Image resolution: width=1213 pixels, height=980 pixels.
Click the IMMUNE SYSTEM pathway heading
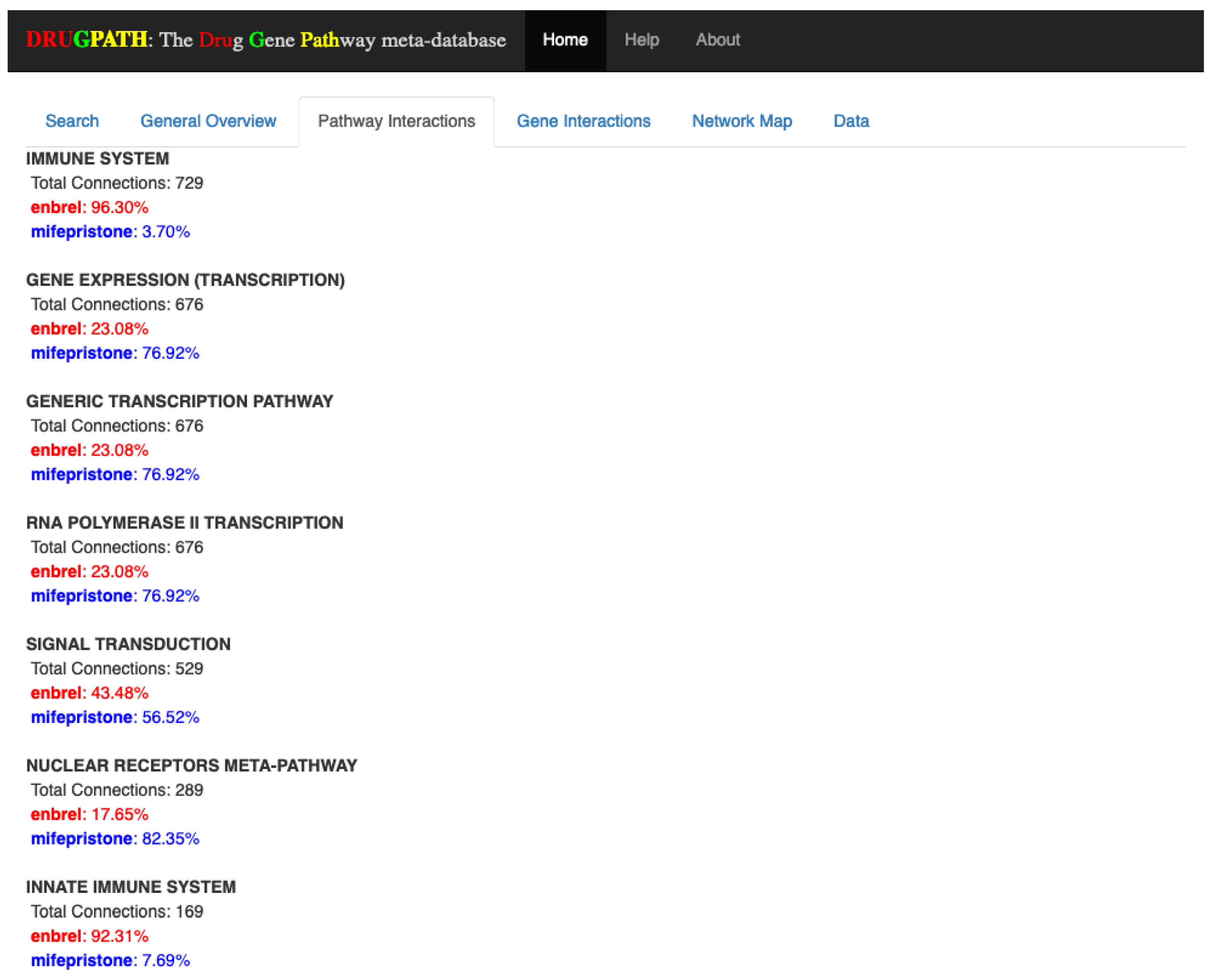97,159
